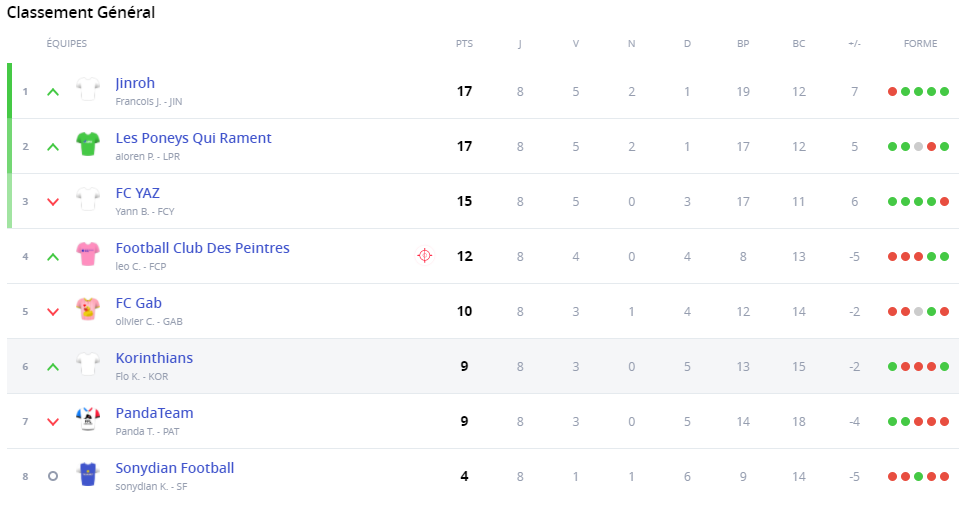Open the PandaTeam team link
The image size is (962, 511).
point(154,413)
